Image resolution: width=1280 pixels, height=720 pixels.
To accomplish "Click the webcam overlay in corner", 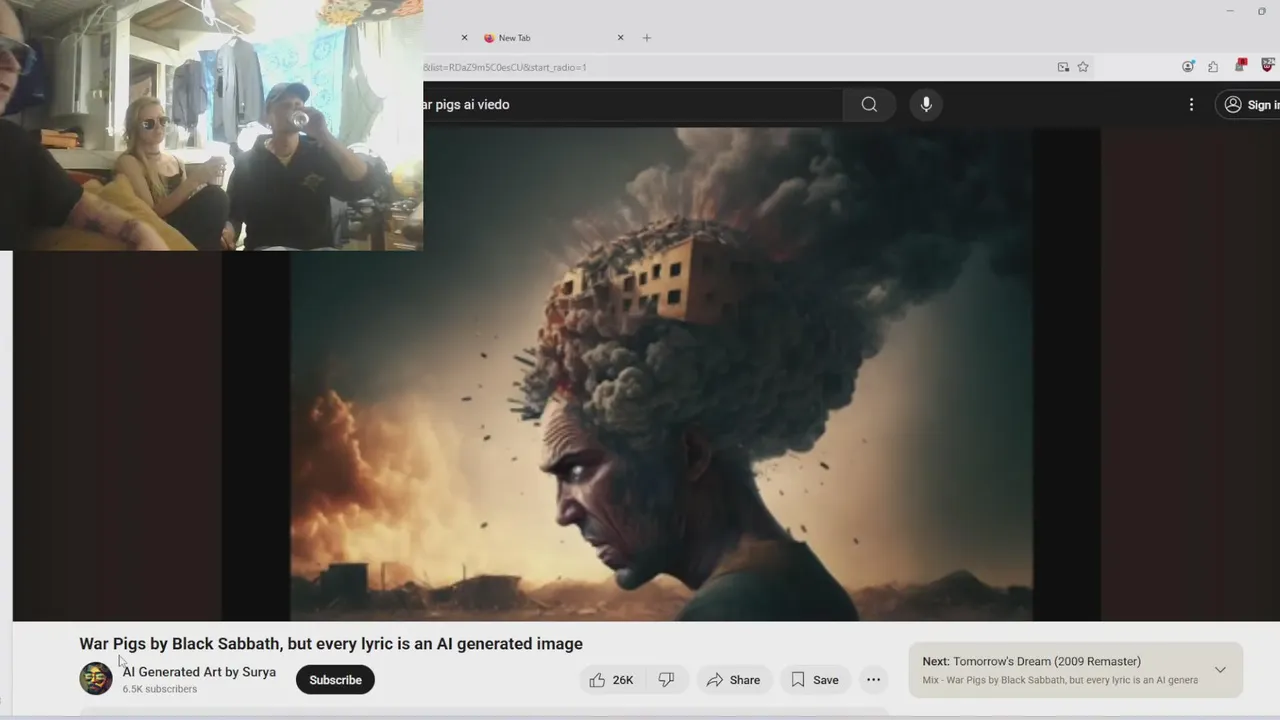I will coord(211,125).
